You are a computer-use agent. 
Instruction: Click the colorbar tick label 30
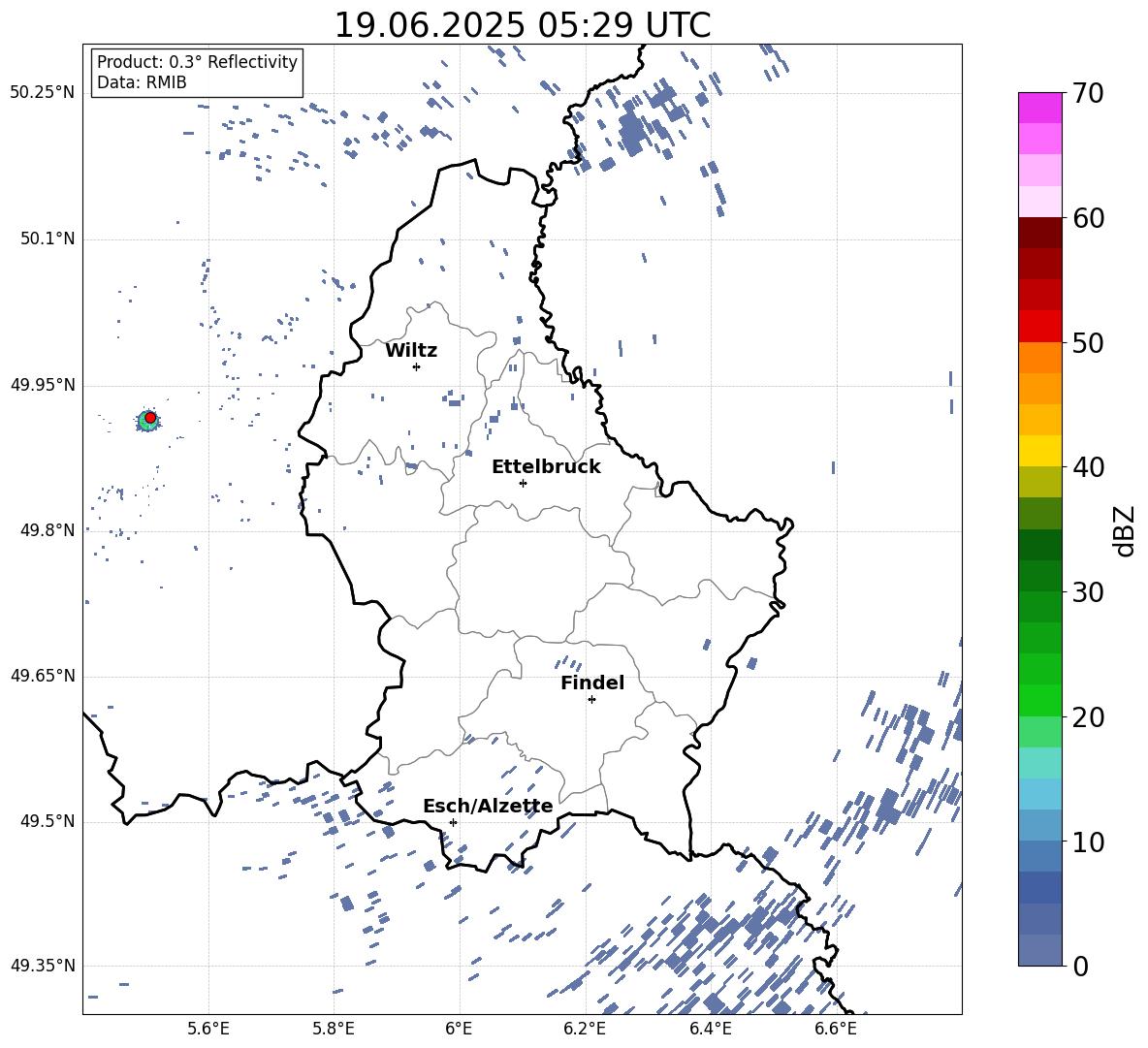point(1088,592)
